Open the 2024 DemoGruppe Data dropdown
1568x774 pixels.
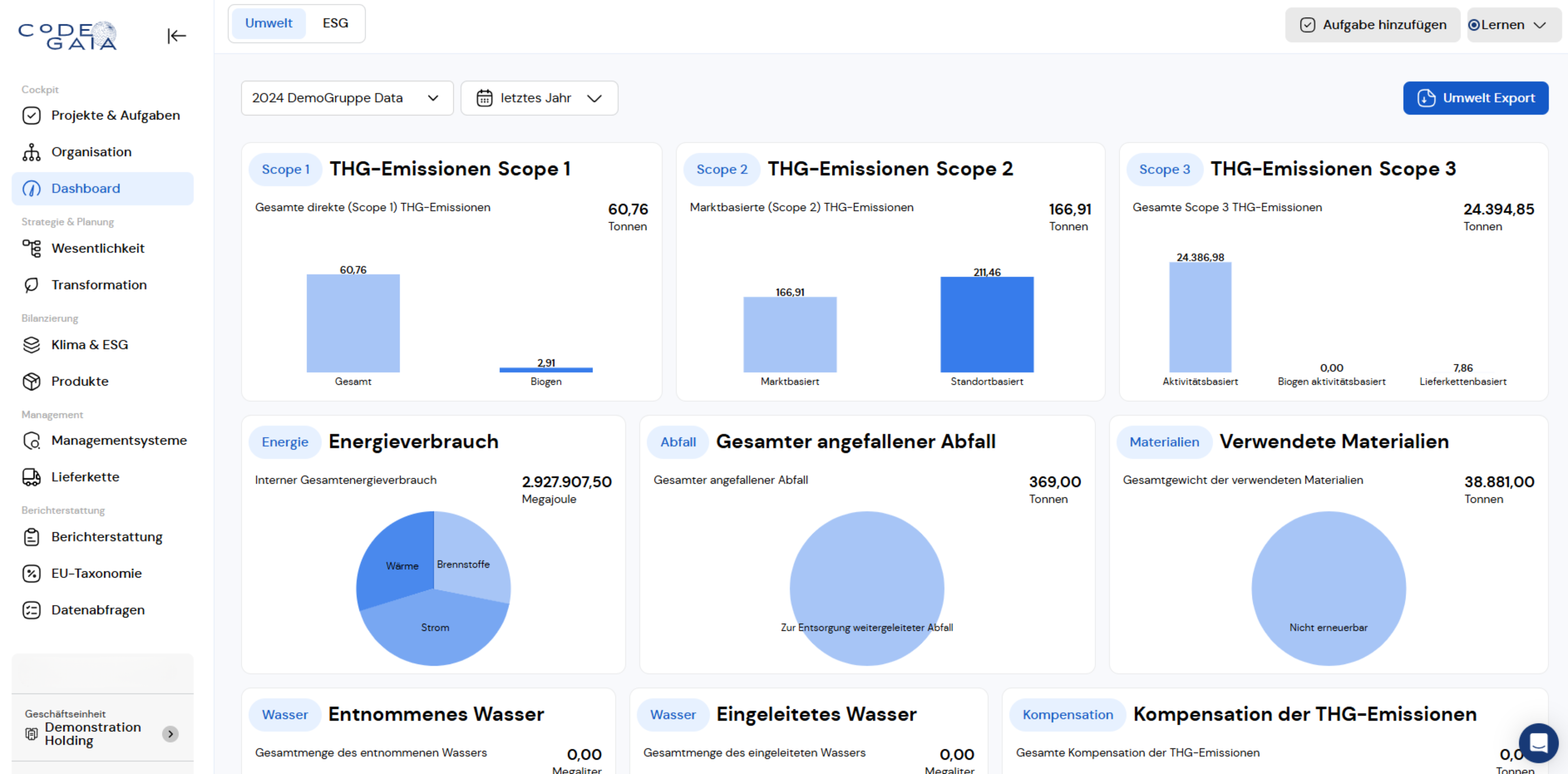coord(347,98)
